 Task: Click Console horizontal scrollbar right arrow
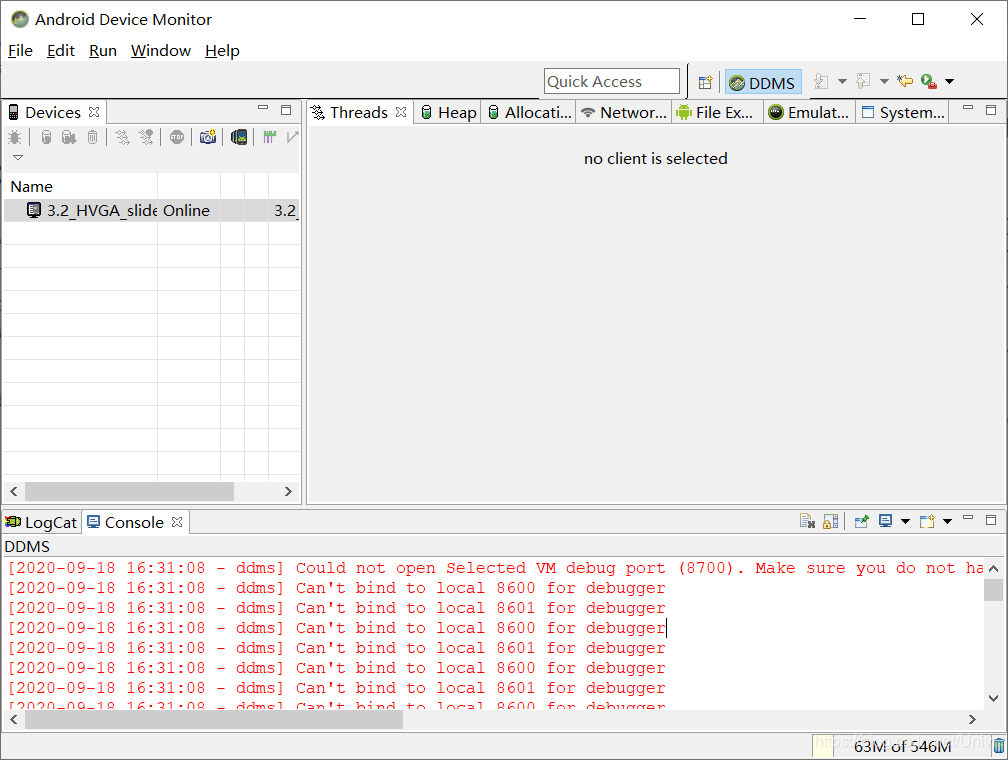click(x=972, y=719)
